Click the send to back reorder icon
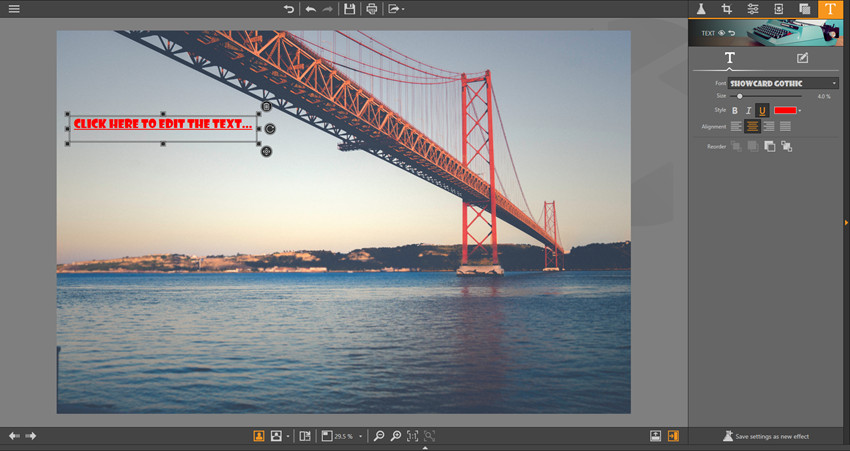 (786, 146)
